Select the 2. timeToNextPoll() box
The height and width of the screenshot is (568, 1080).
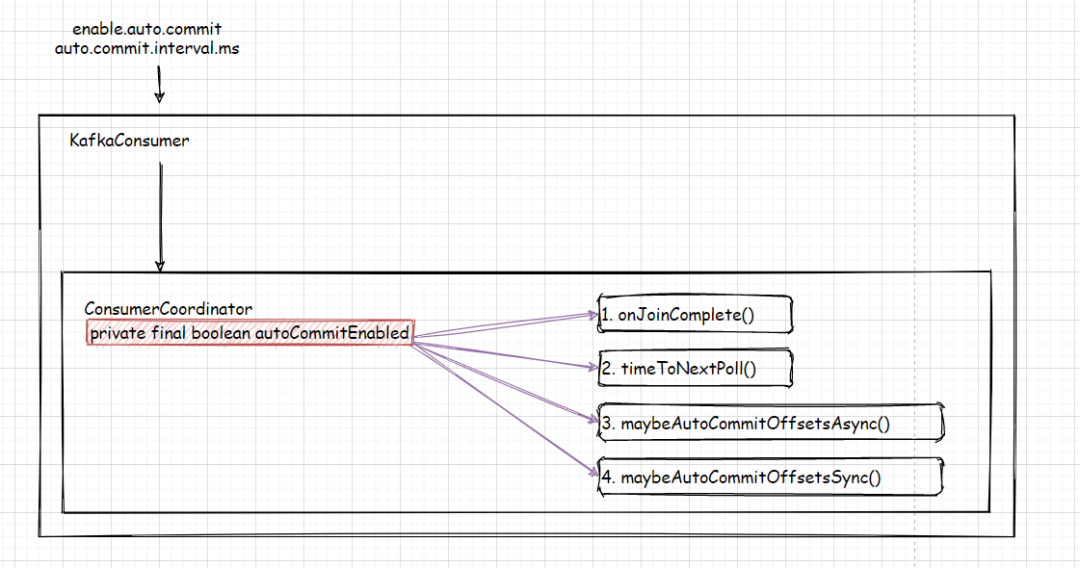695,368
